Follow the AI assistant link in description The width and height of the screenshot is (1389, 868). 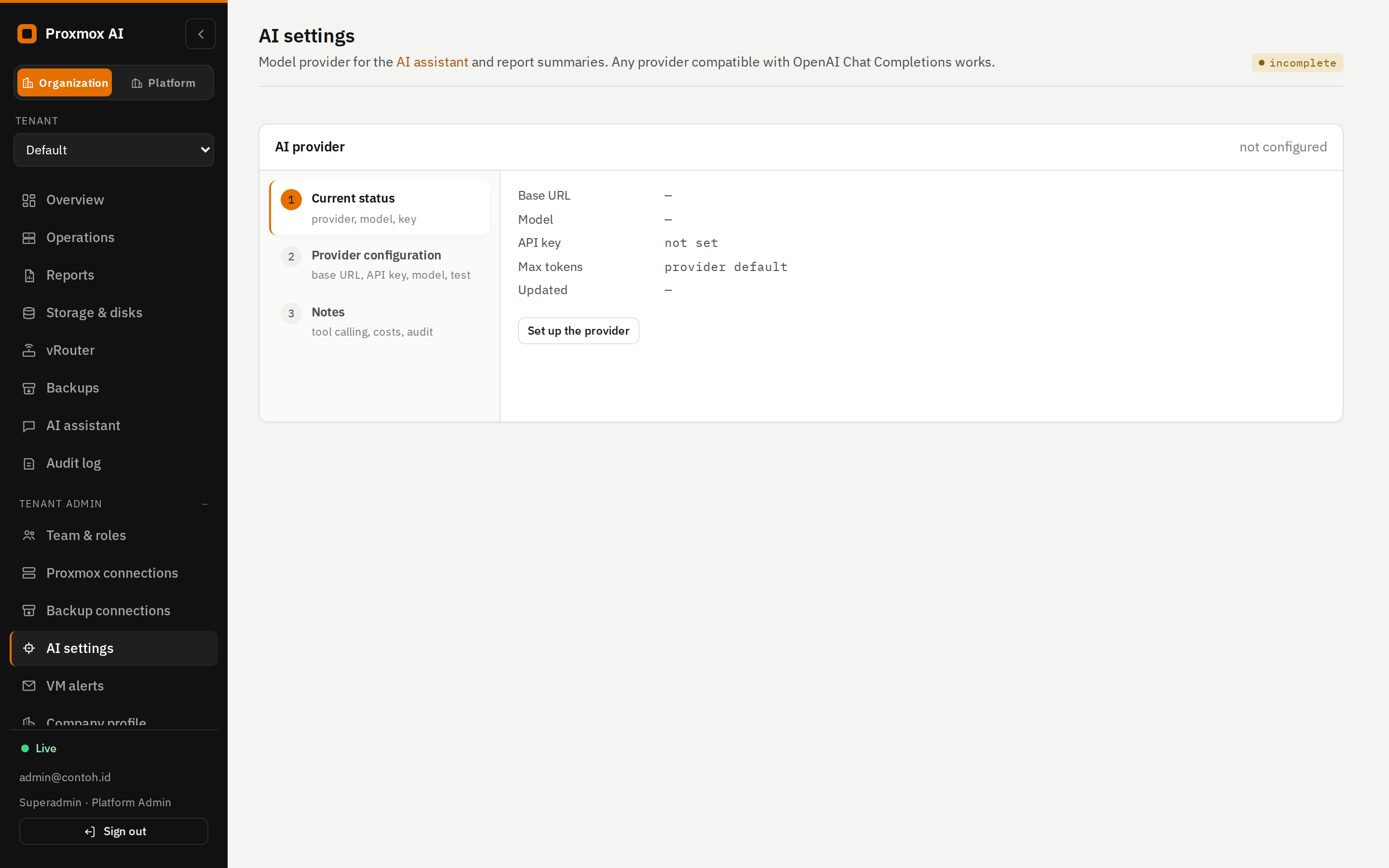pyautogui.click(x=432, y=62)
